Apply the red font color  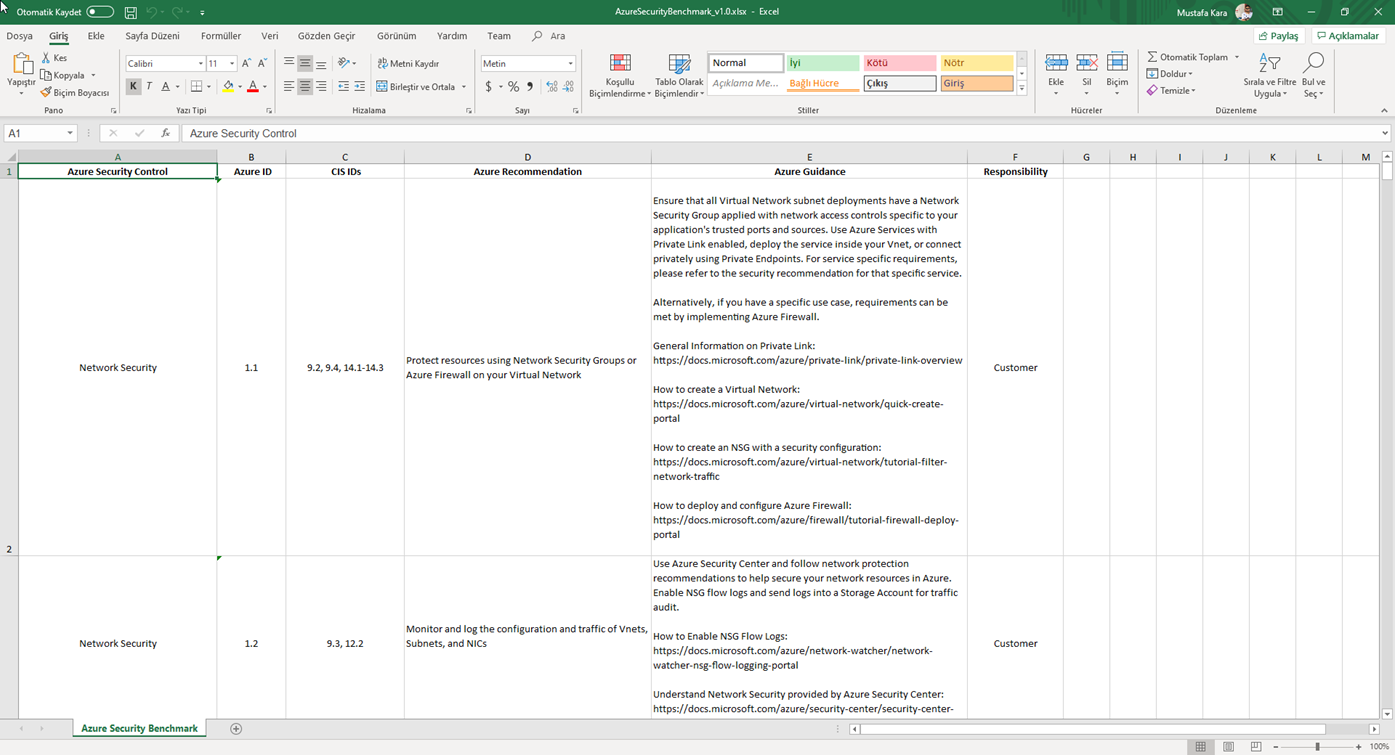tap(253, 87)
